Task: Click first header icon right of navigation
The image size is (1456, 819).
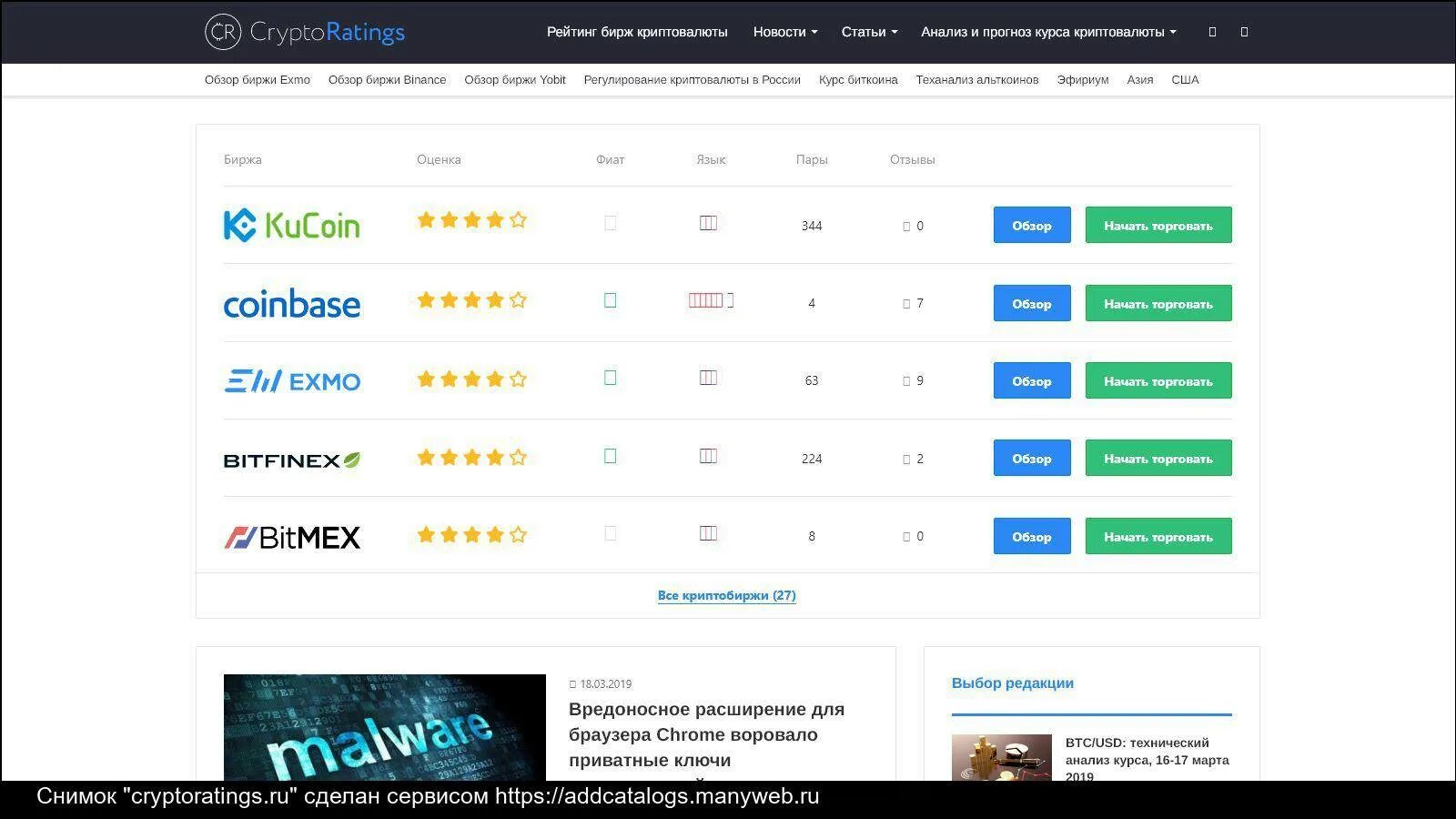Action: [1212, 32]
